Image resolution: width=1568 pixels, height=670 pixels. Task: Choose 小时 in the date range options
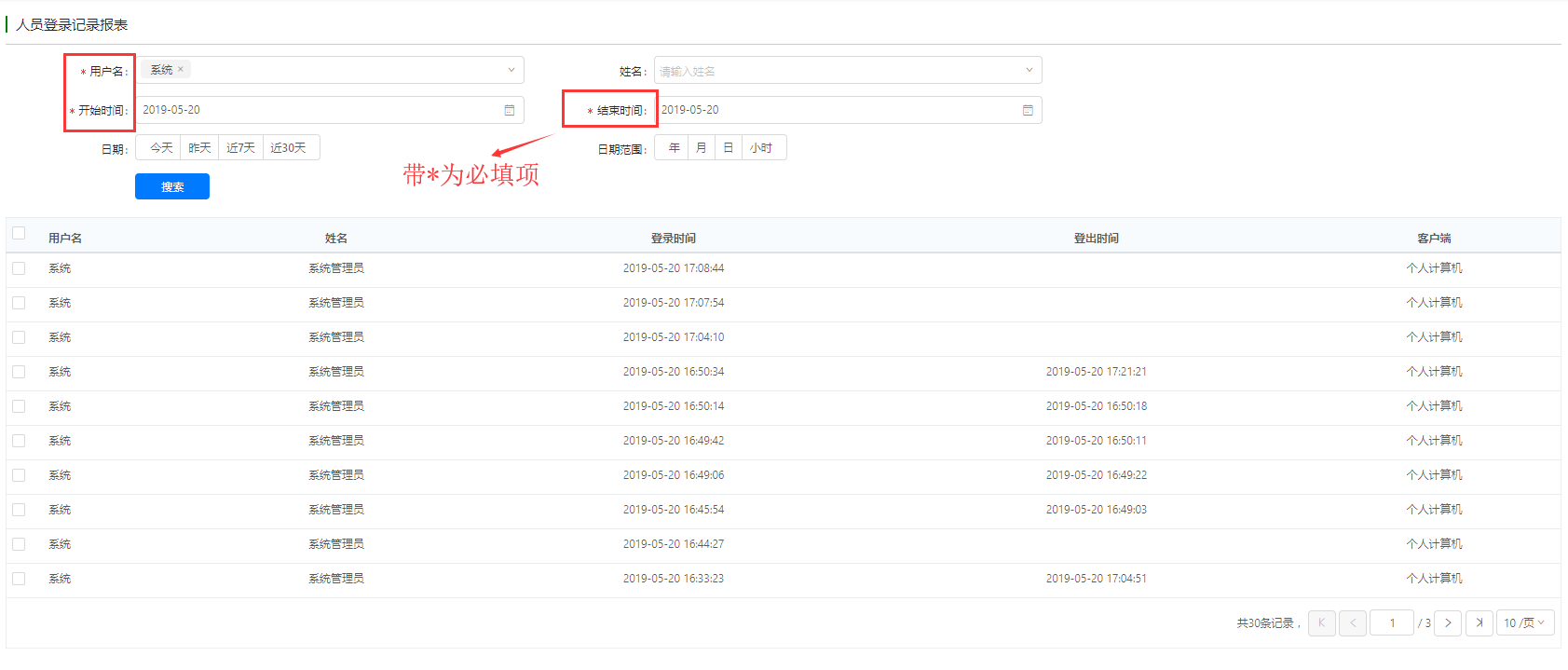click(x=762, y=148)
